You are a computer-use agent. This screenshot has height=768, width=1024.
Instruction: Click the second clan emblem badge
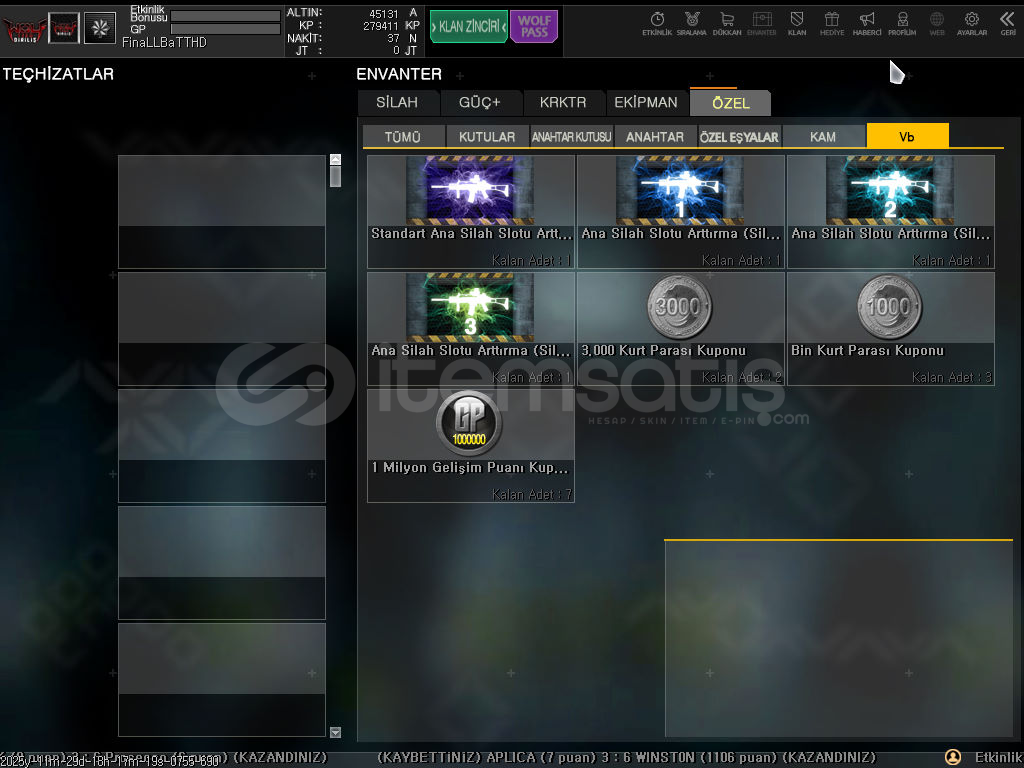pyautogui.click(x=64, y=28)
